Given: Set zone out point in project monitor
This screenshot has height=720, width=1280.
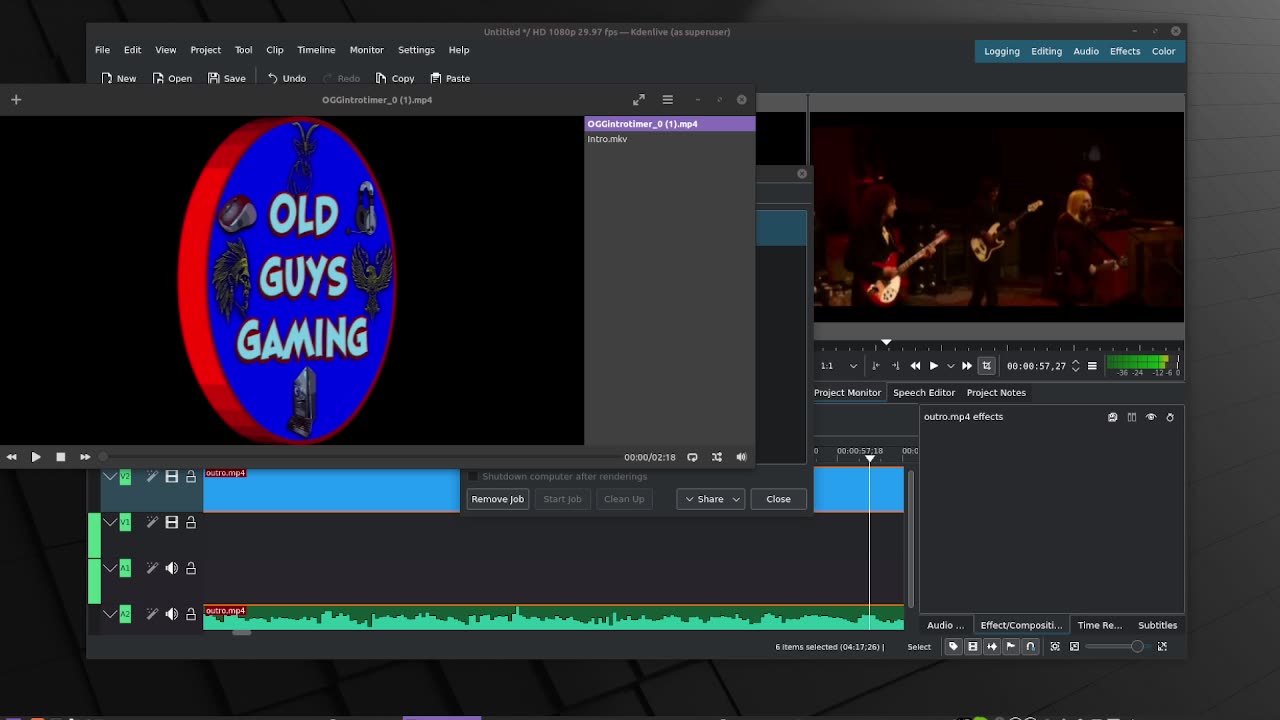Looking at the screenshot, I should pyautogui.click(x=895, y=366).
